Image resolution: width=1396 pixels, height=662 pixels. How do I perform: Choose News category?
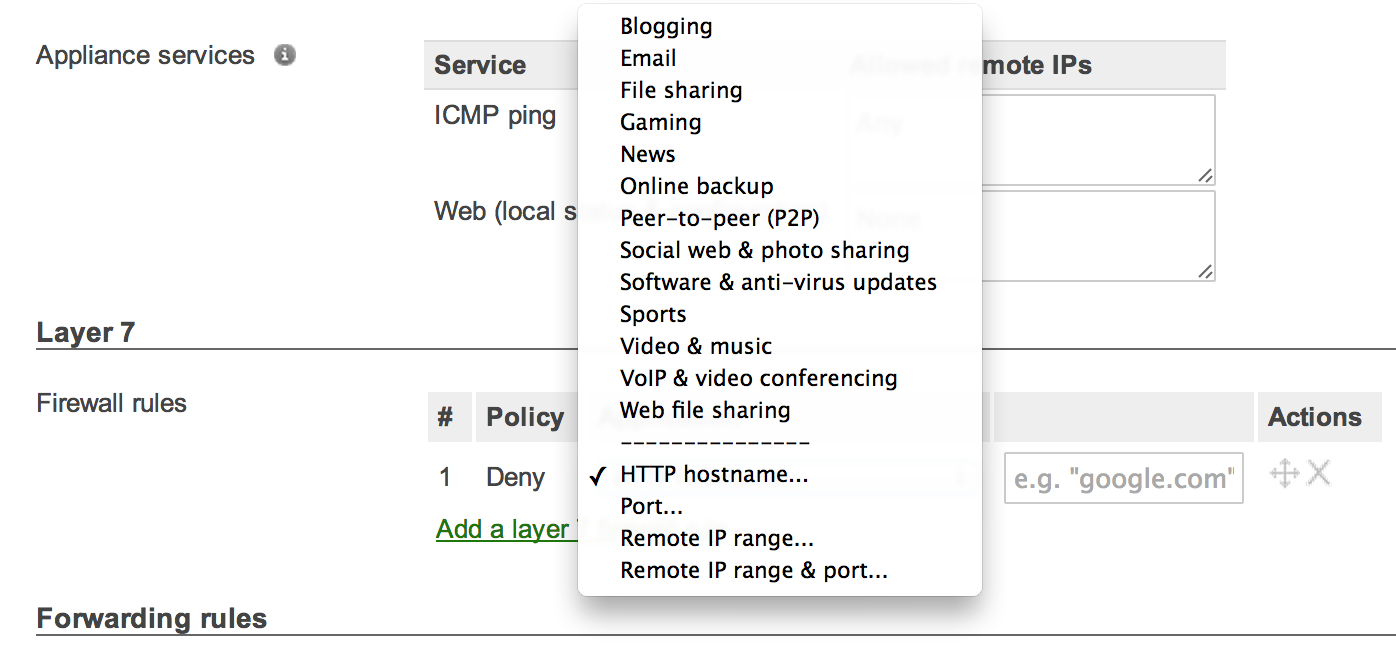pyautogui.click(x=648, y=154)
